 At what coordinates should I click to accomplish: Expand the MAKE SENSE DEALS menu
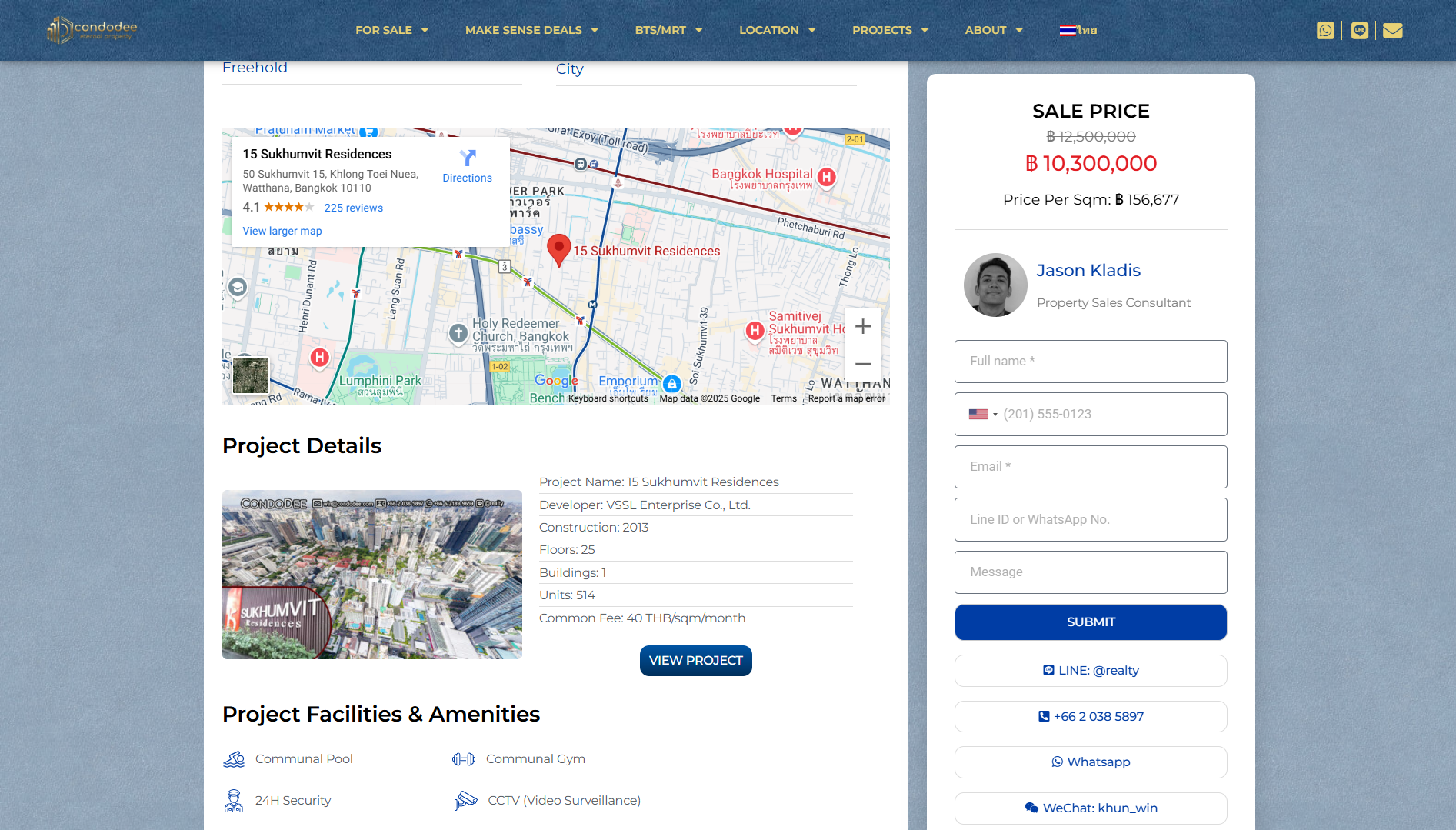coord(531,30)
